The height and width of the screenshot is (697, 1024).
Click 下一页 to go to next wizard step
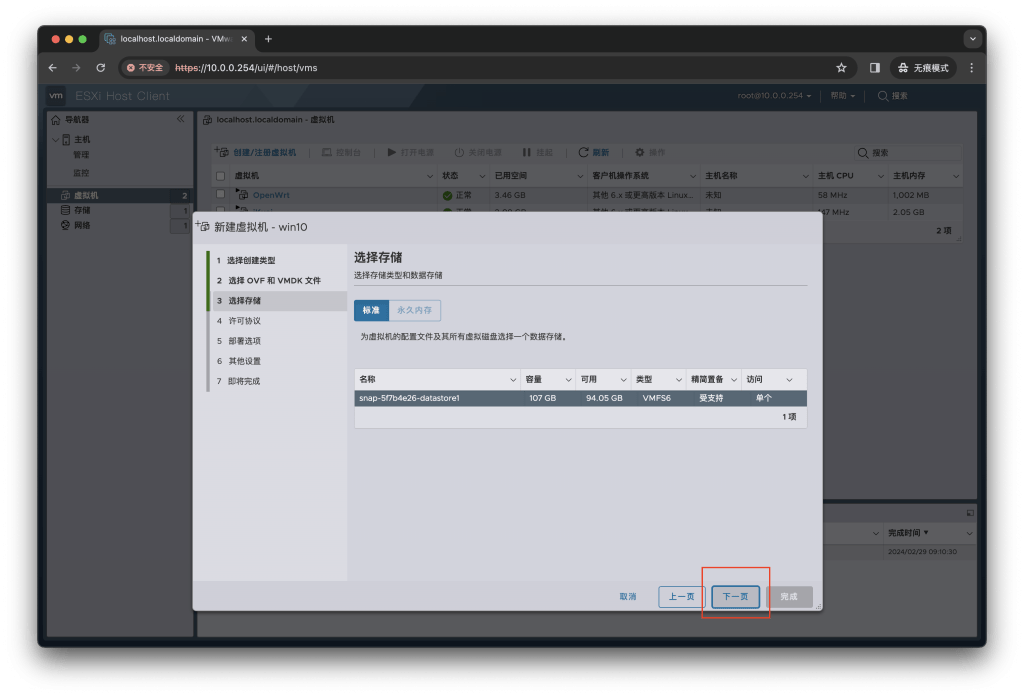735,596
